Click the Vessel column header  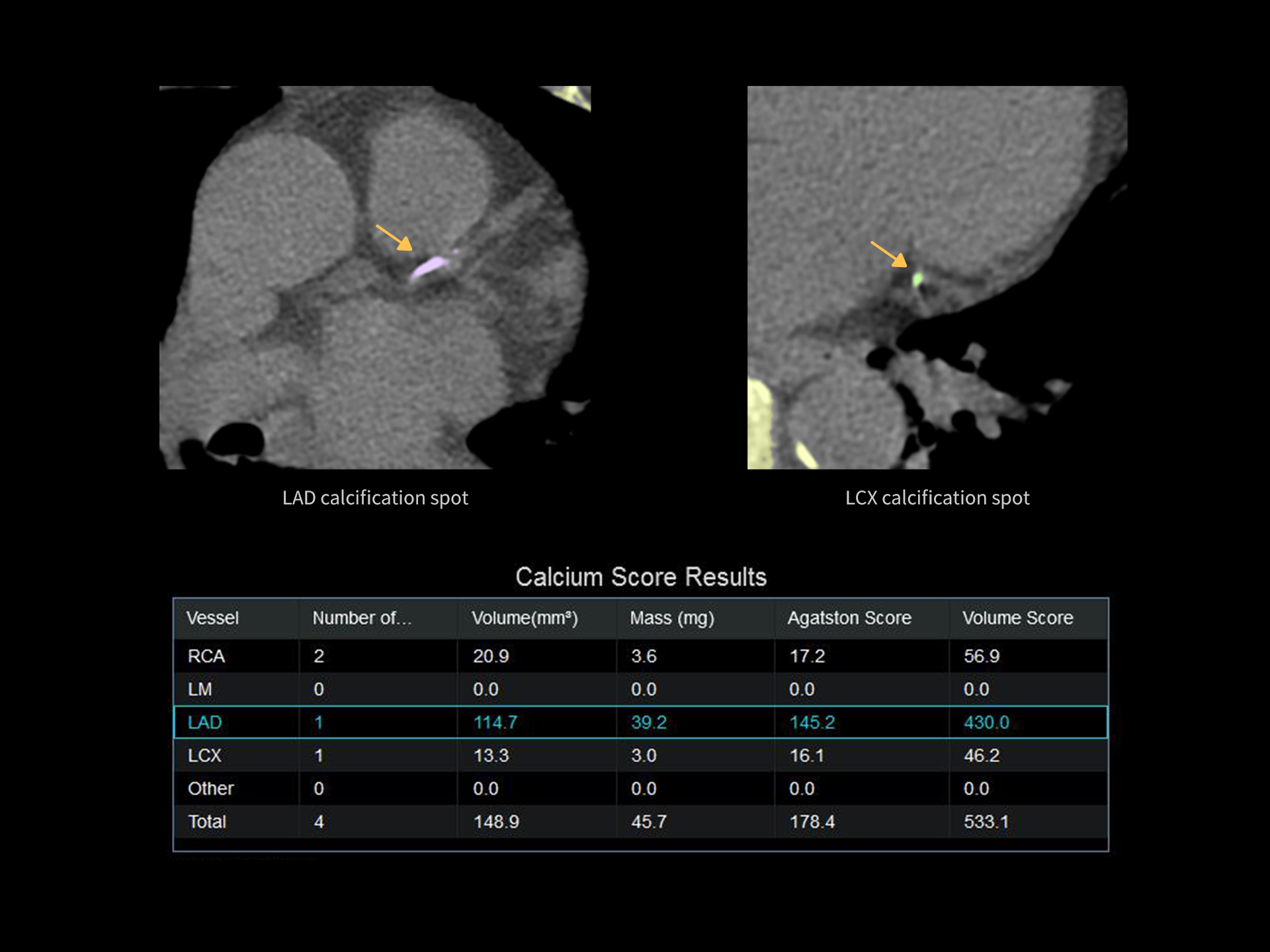[212, 618]
